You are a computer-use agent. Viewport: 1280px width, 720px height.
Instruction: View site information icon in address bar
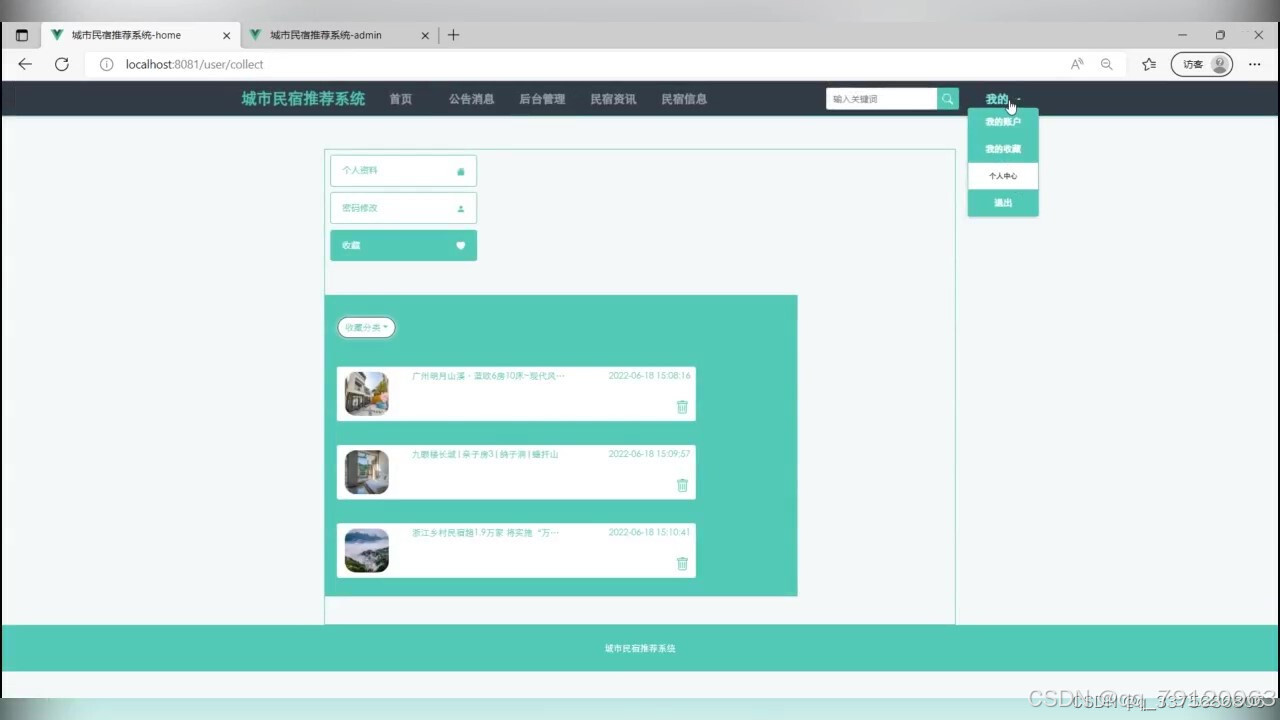coord(107,64)
